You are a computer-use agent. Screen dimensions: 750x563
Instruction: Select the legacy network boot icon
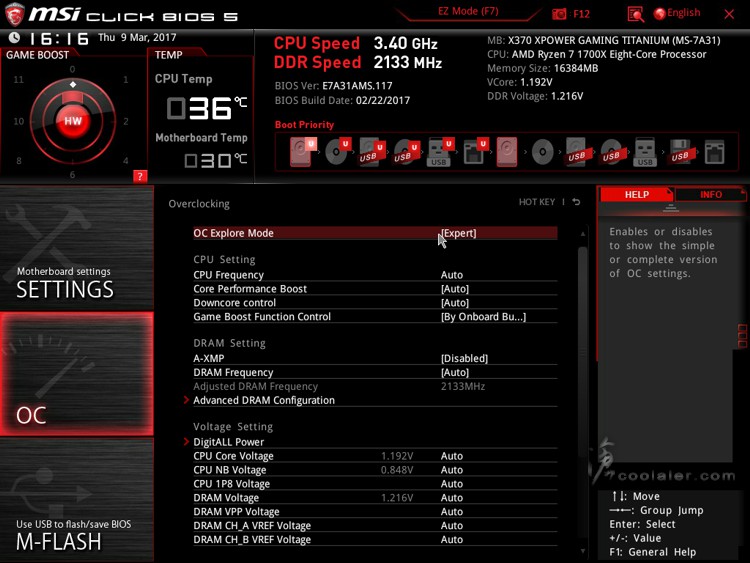tap(715, 152)
